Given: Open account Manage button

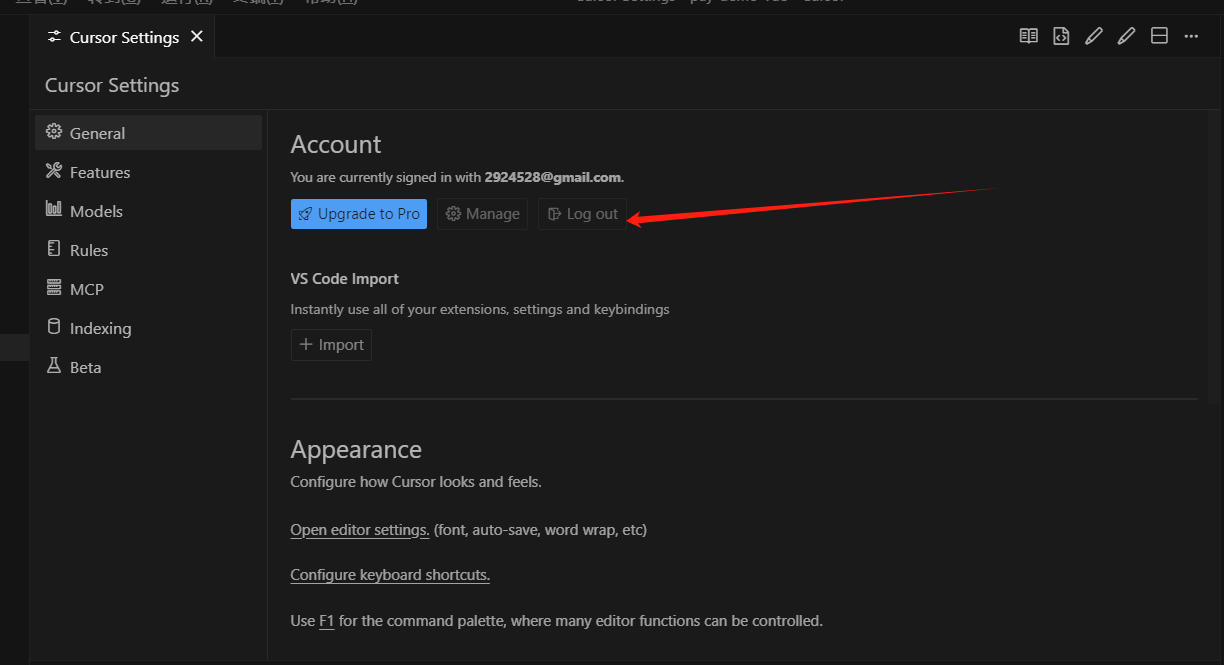Looking at the screenshot, I should tap(482, 214).
